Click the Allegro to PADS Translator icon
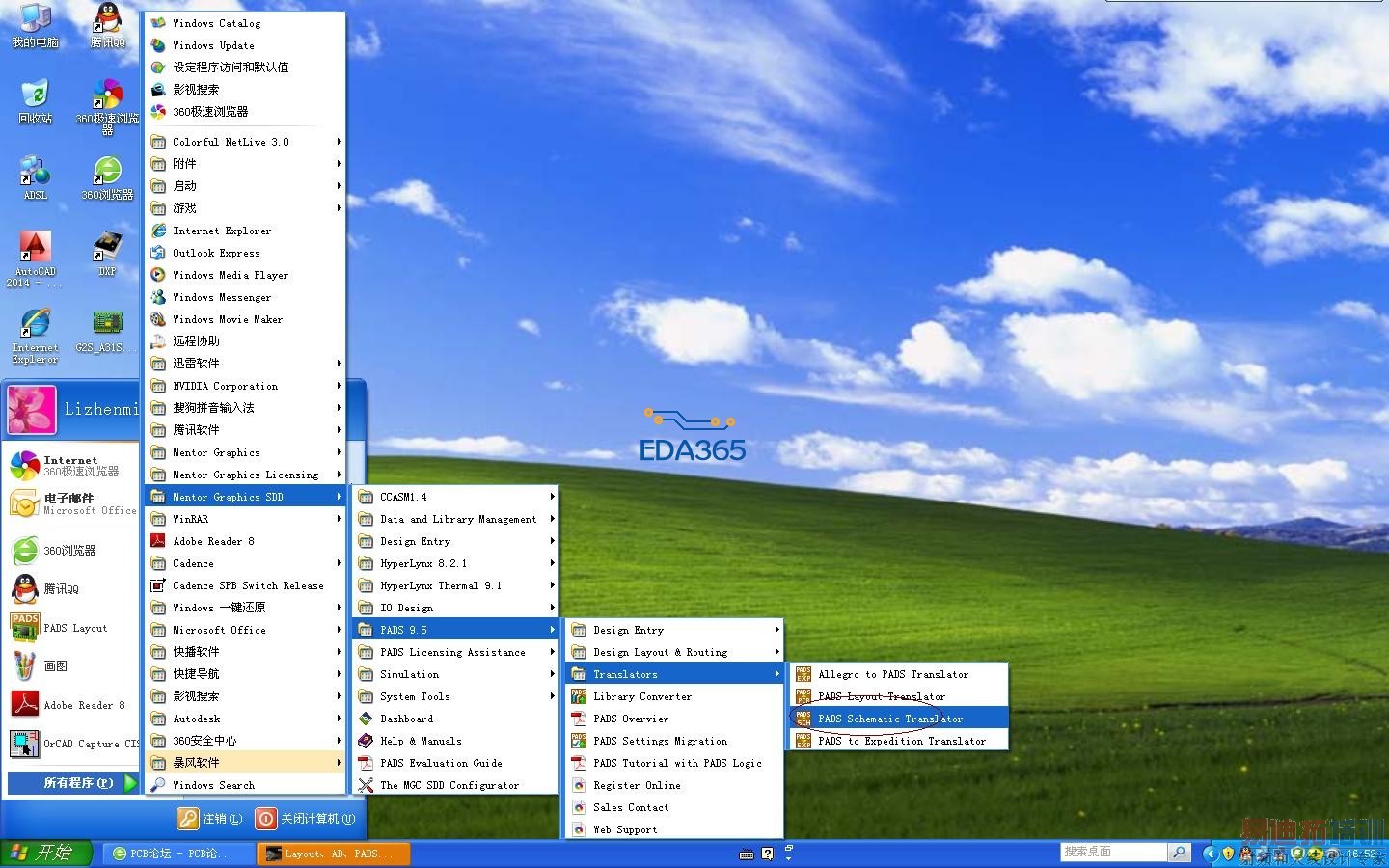The image size is (1389, 868). tap(803, 674)
